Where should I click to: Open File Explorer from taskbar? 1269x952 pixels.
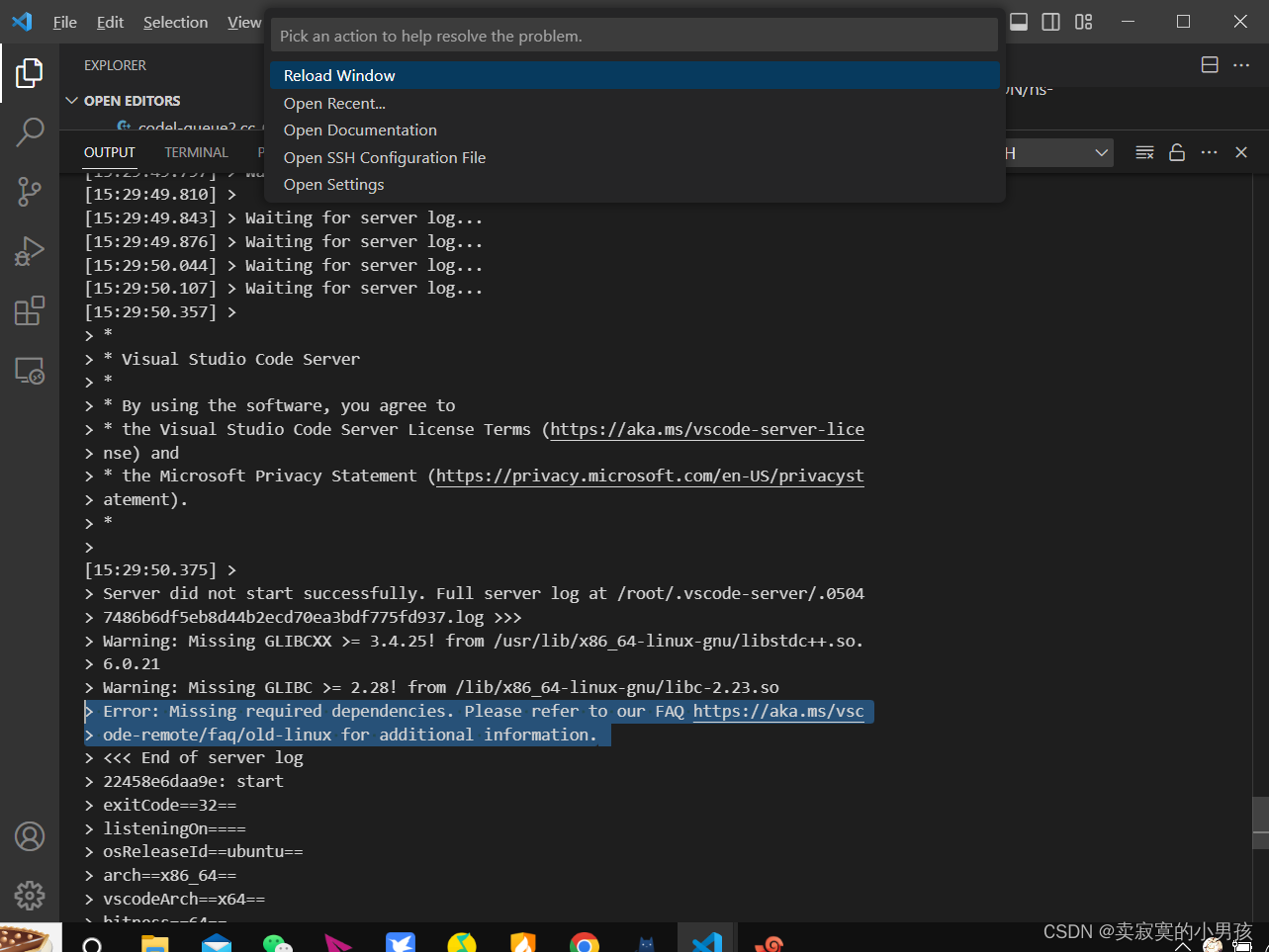tap(154, 944)
